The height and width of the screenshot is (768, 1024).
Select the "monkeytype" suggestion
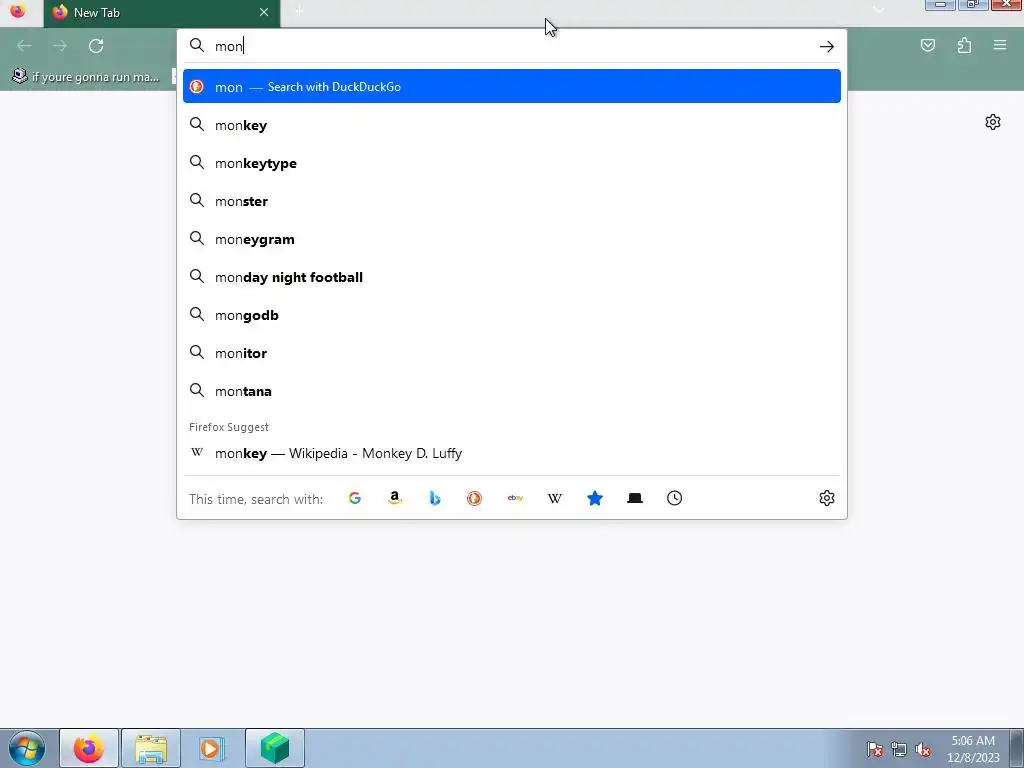(512, 163)
